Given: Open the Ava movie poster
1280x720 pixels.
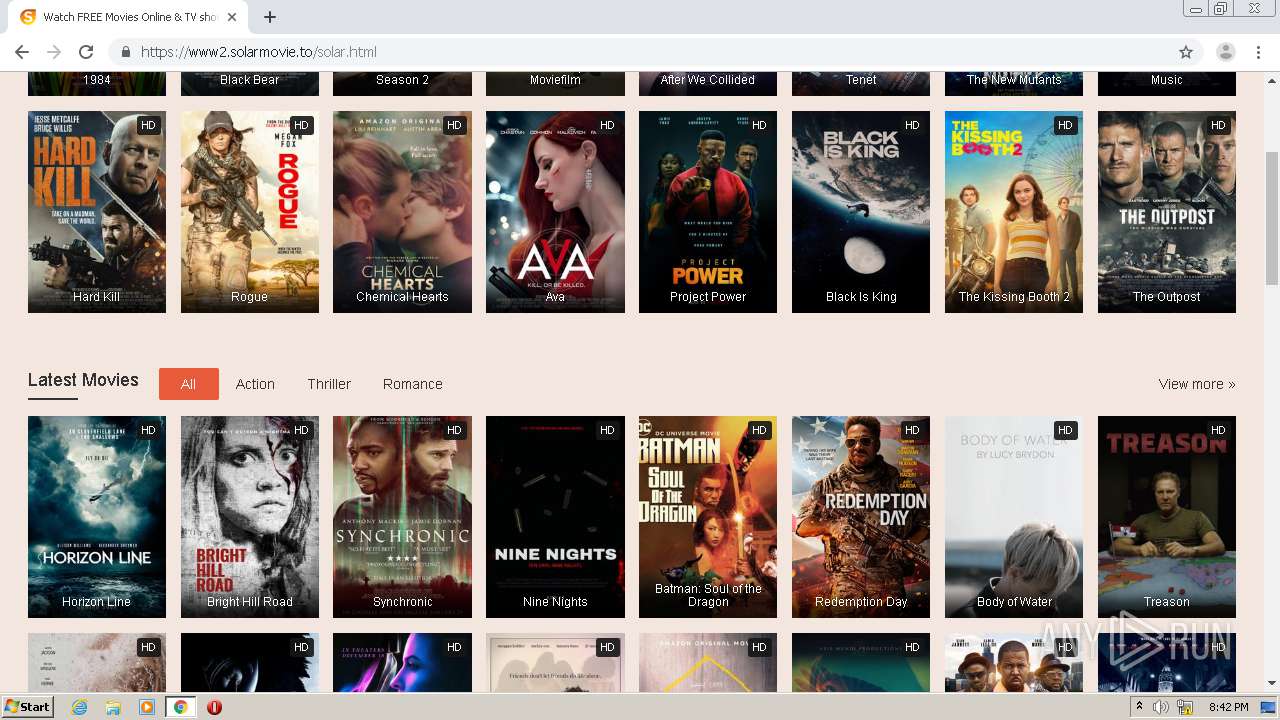Looking at the screenshot, I should click(555, 212).
